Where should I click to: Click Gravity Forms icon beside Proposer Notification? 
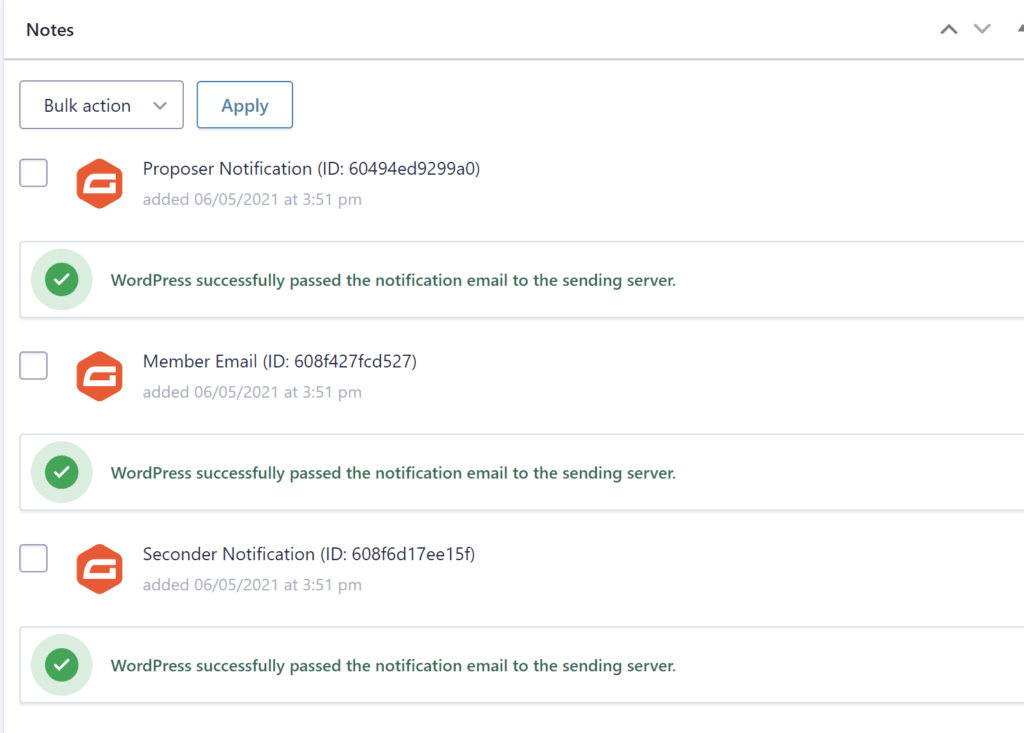pyautogui.click(x=99, y=184)
